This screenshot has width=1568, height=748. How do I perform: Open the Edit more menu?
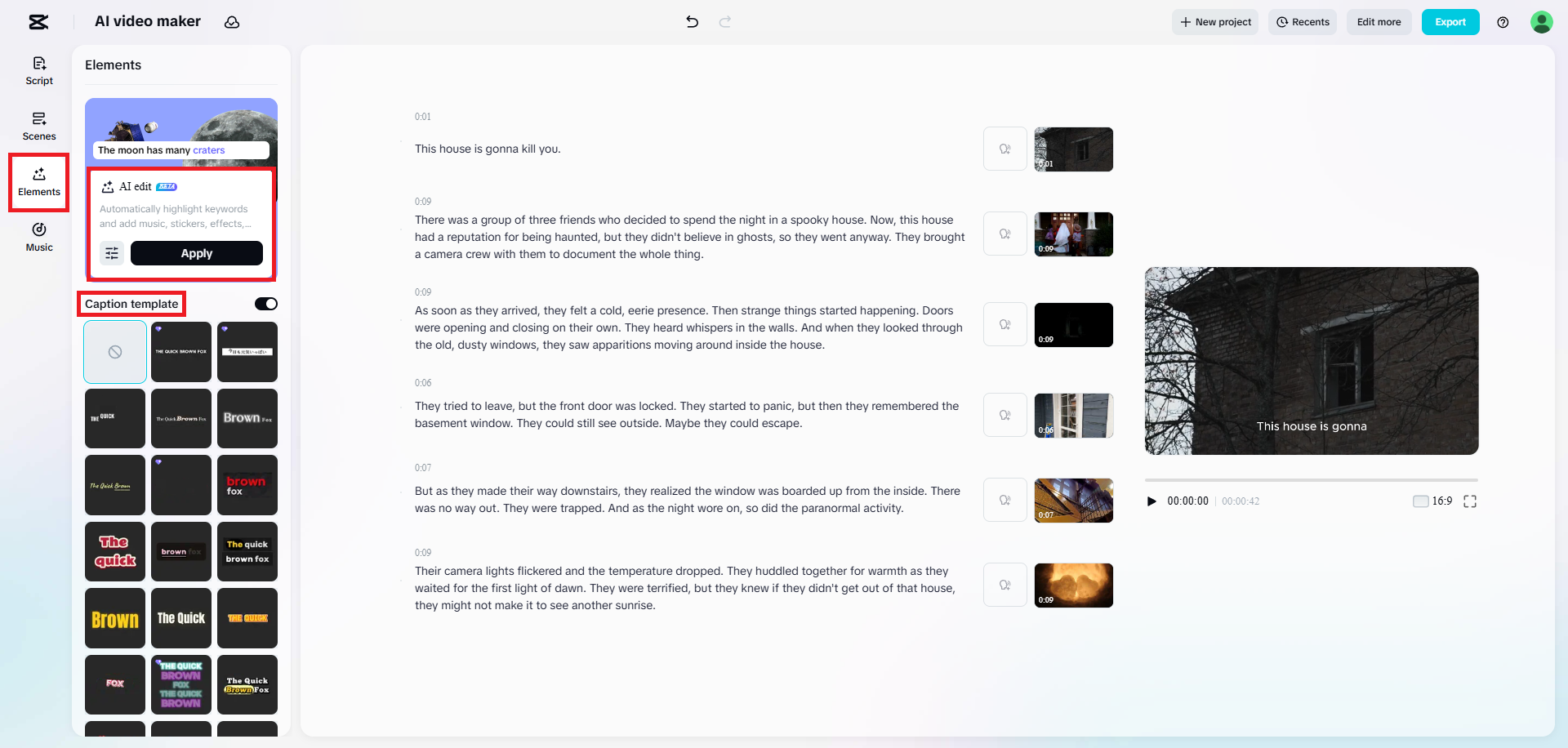coord(1379,22)
